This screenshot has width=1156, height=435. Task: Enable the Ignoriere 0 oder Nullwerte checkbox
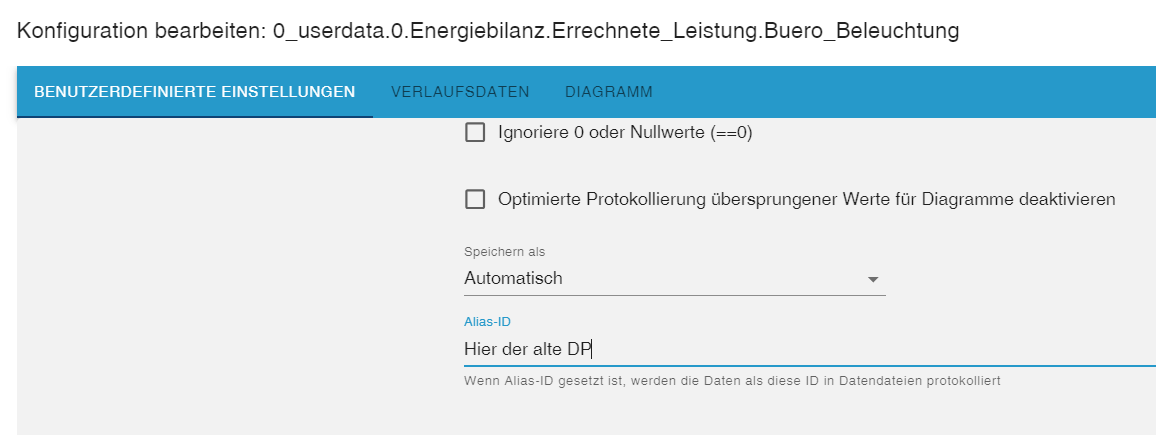(475, 132)
